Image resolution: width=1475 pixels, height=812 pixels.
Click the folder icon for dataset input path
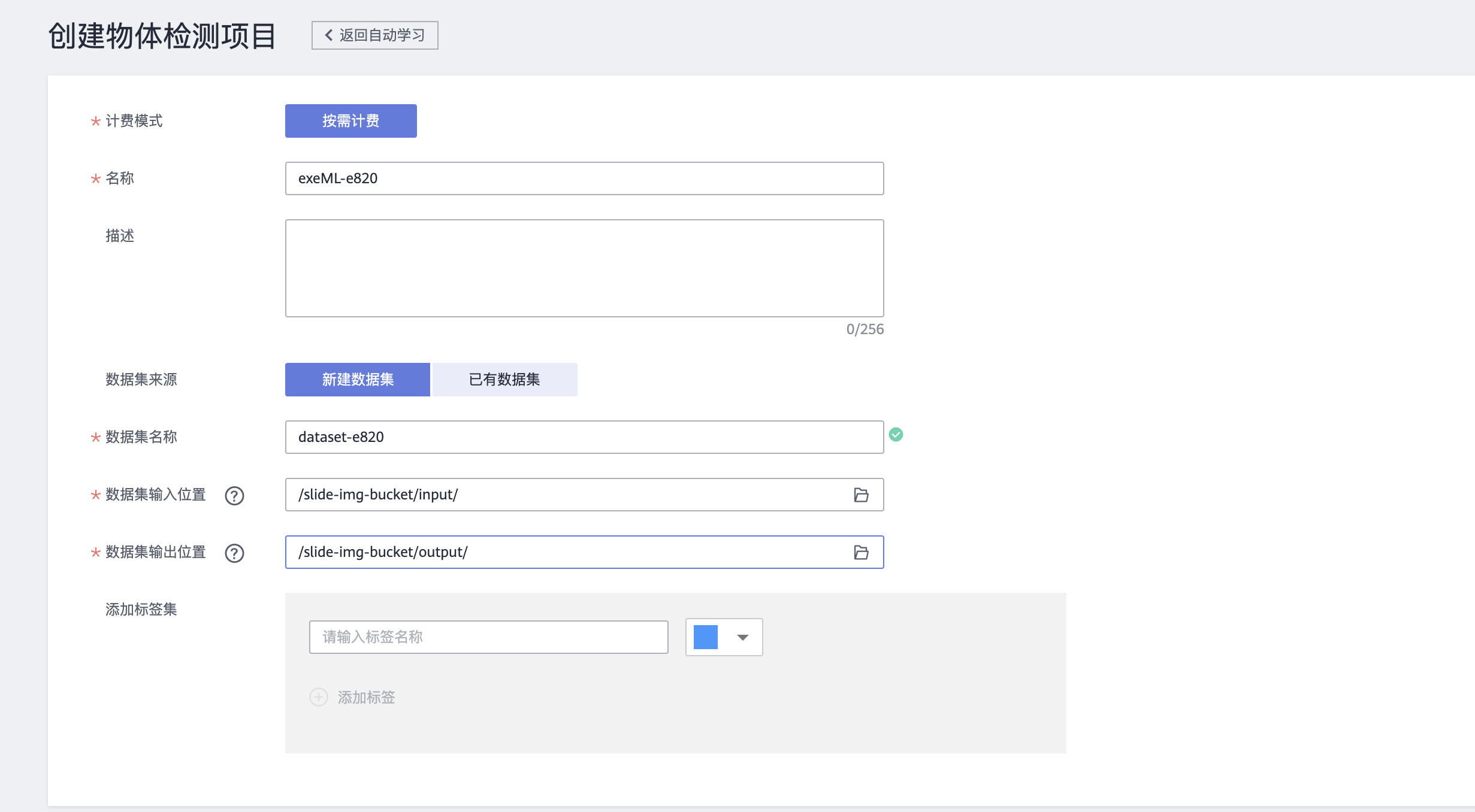coord(861,495)
